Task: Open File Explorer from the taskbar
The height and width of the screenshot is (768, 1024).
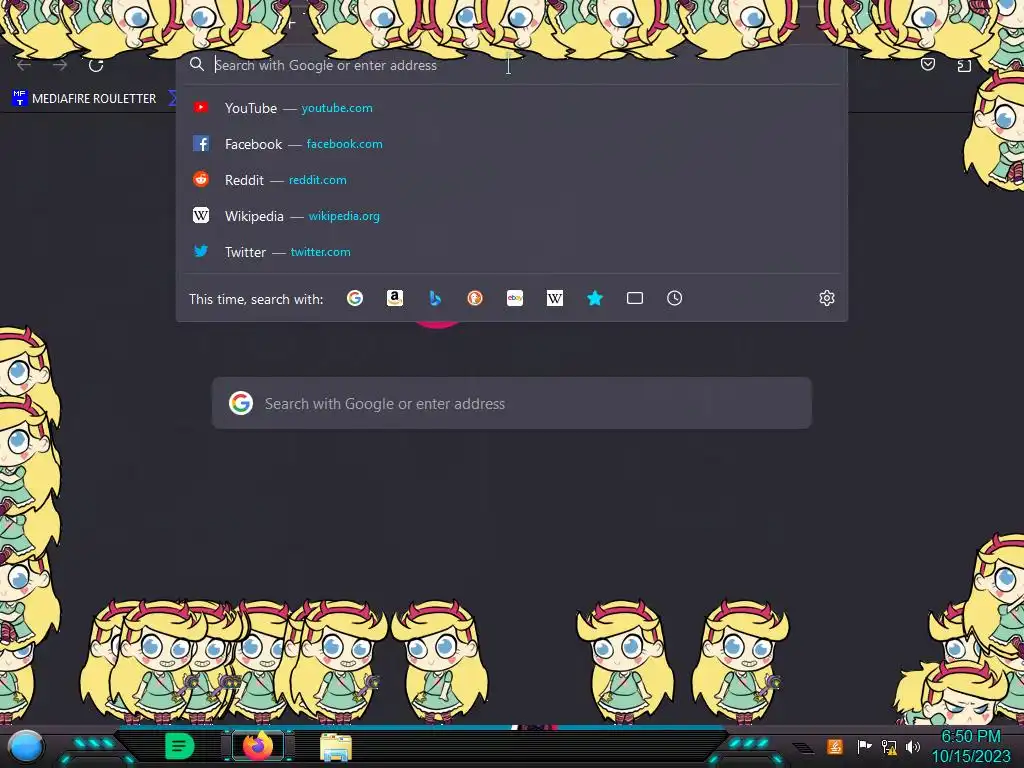Action: click(x=336, y=747)
